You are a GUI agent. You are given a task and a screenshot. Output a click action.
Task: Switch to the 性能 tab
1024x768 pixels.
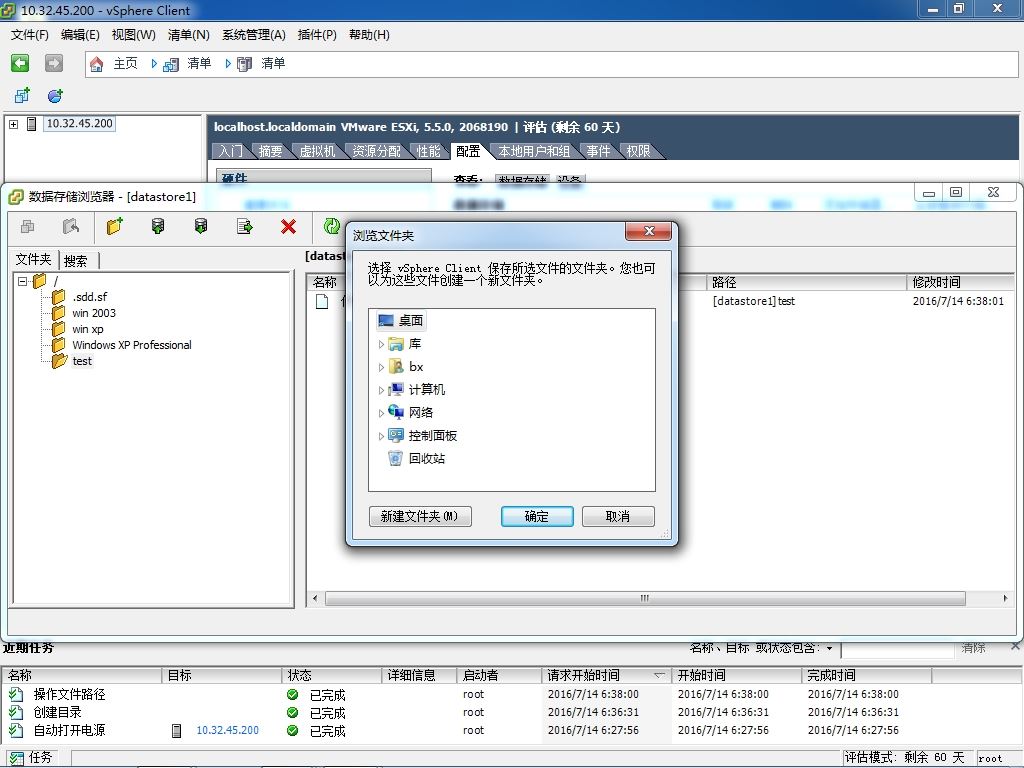coord(428,152)
